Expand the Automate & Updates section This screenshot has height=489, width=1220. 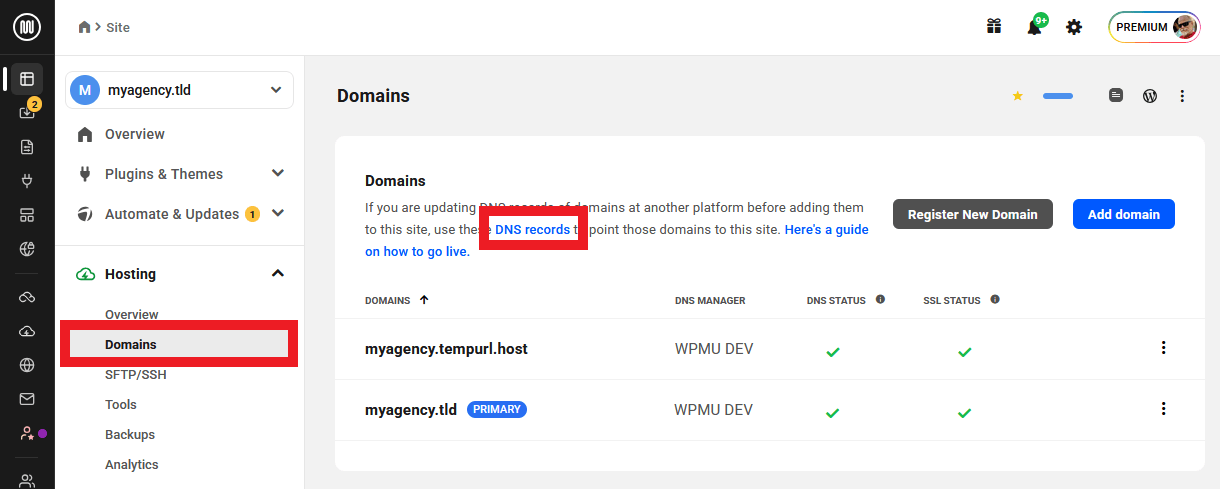(278, 213)
